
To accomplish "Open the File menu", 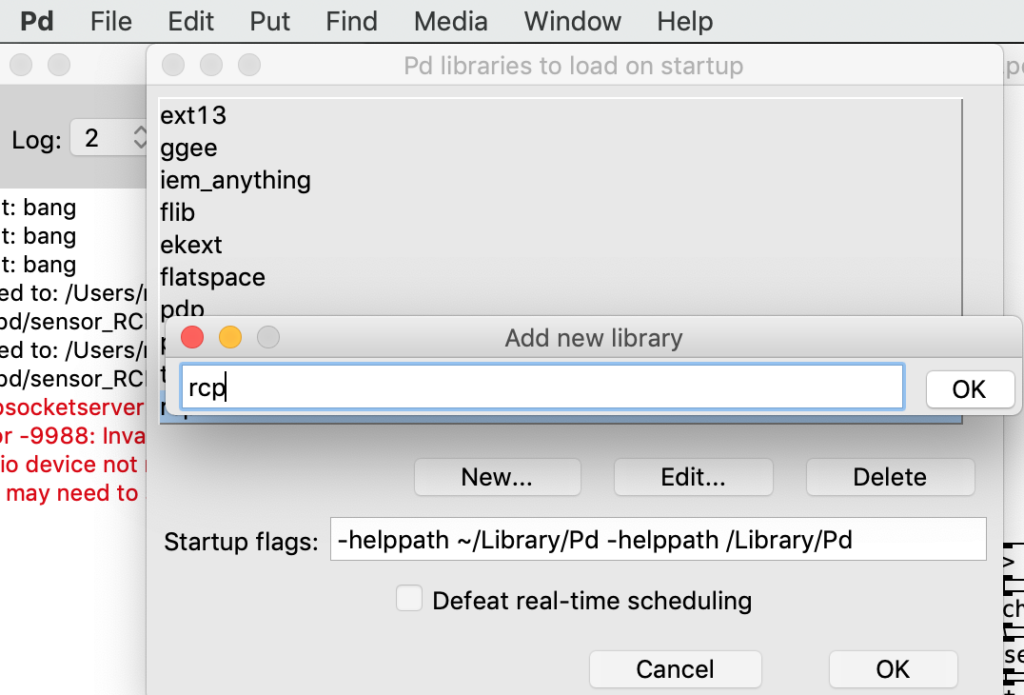I will click(x=111, y=22).
